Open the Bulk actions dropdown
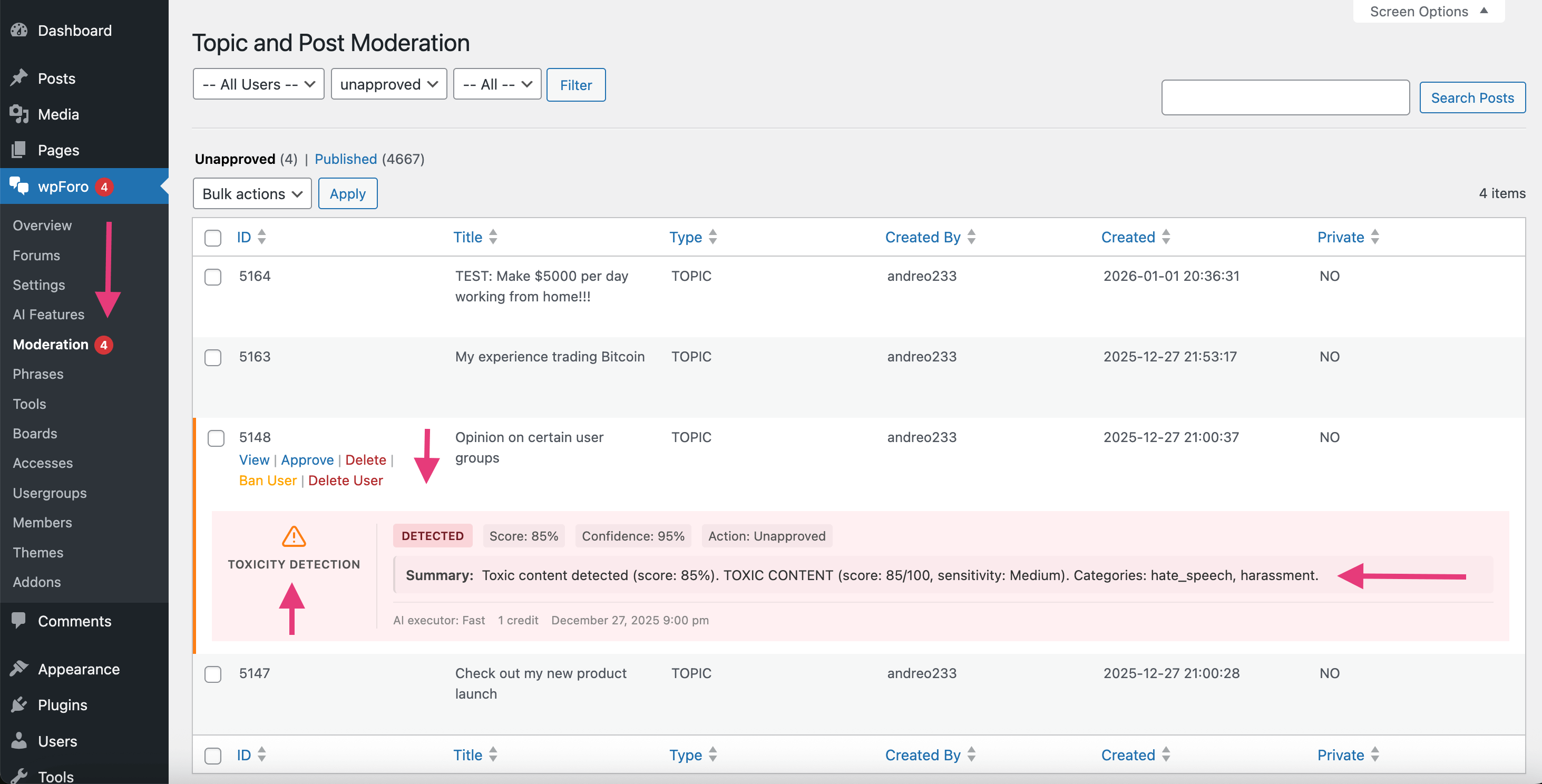This screenshot has height=784, width=1542. click(x=251, y=193)
